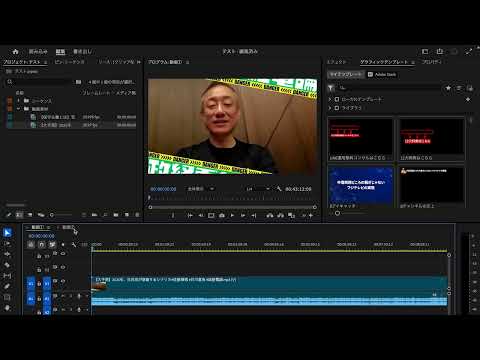Switch to the エフェクト effects tab
Image resolution: width=480 pixels, height=360 pixels.
click(337, 62)
